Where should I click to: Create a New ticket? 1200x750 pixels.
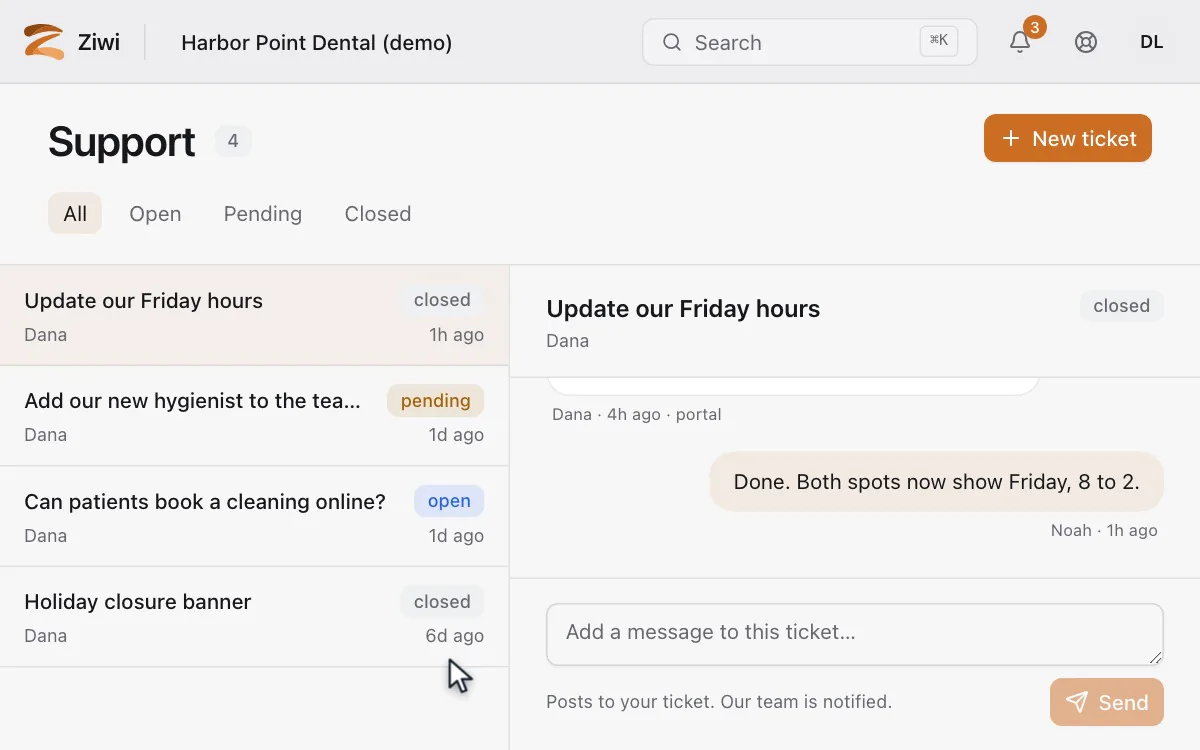[x=1068, y=138]
